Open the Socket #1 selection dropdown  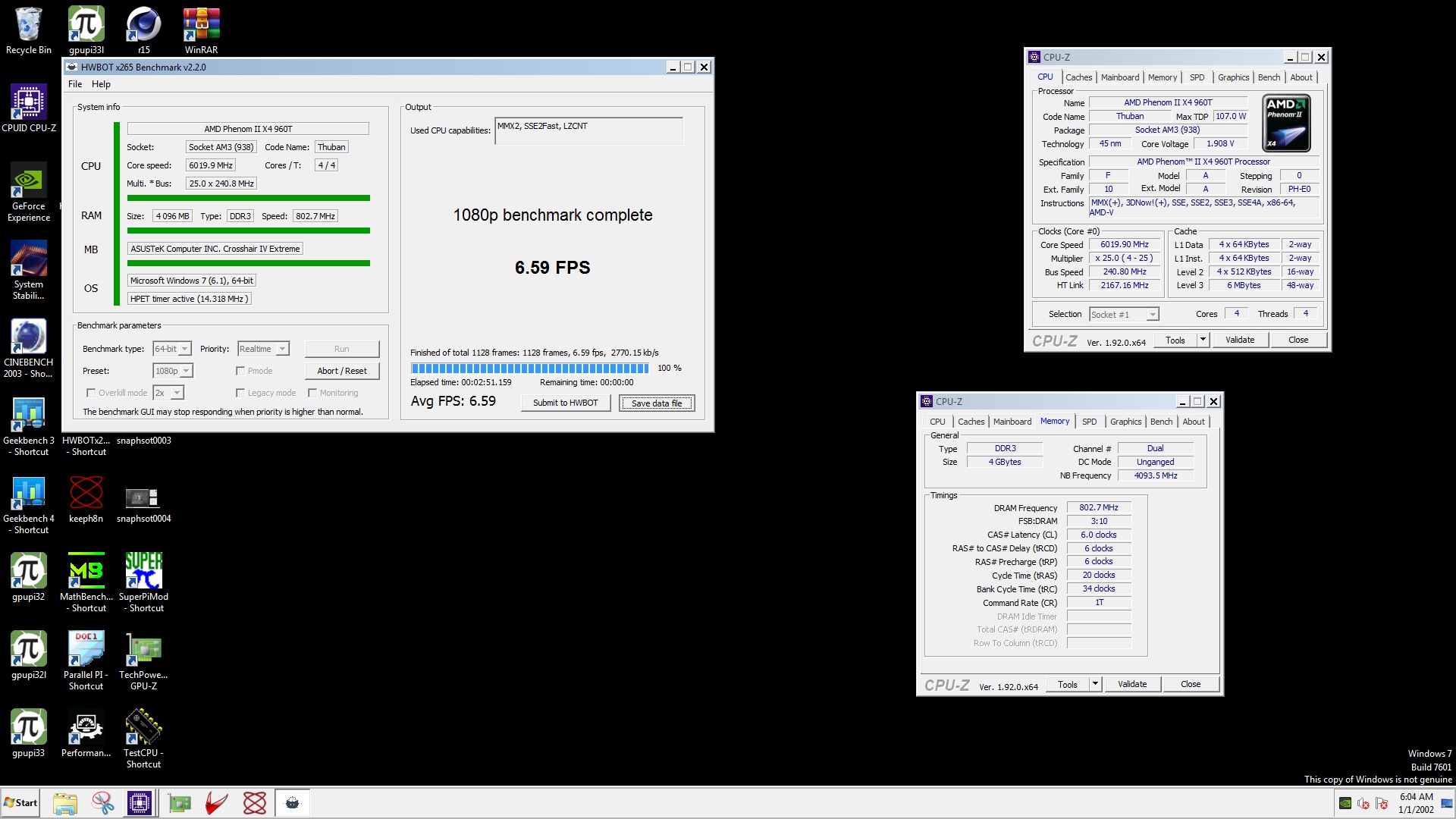tap(1124, 315)
